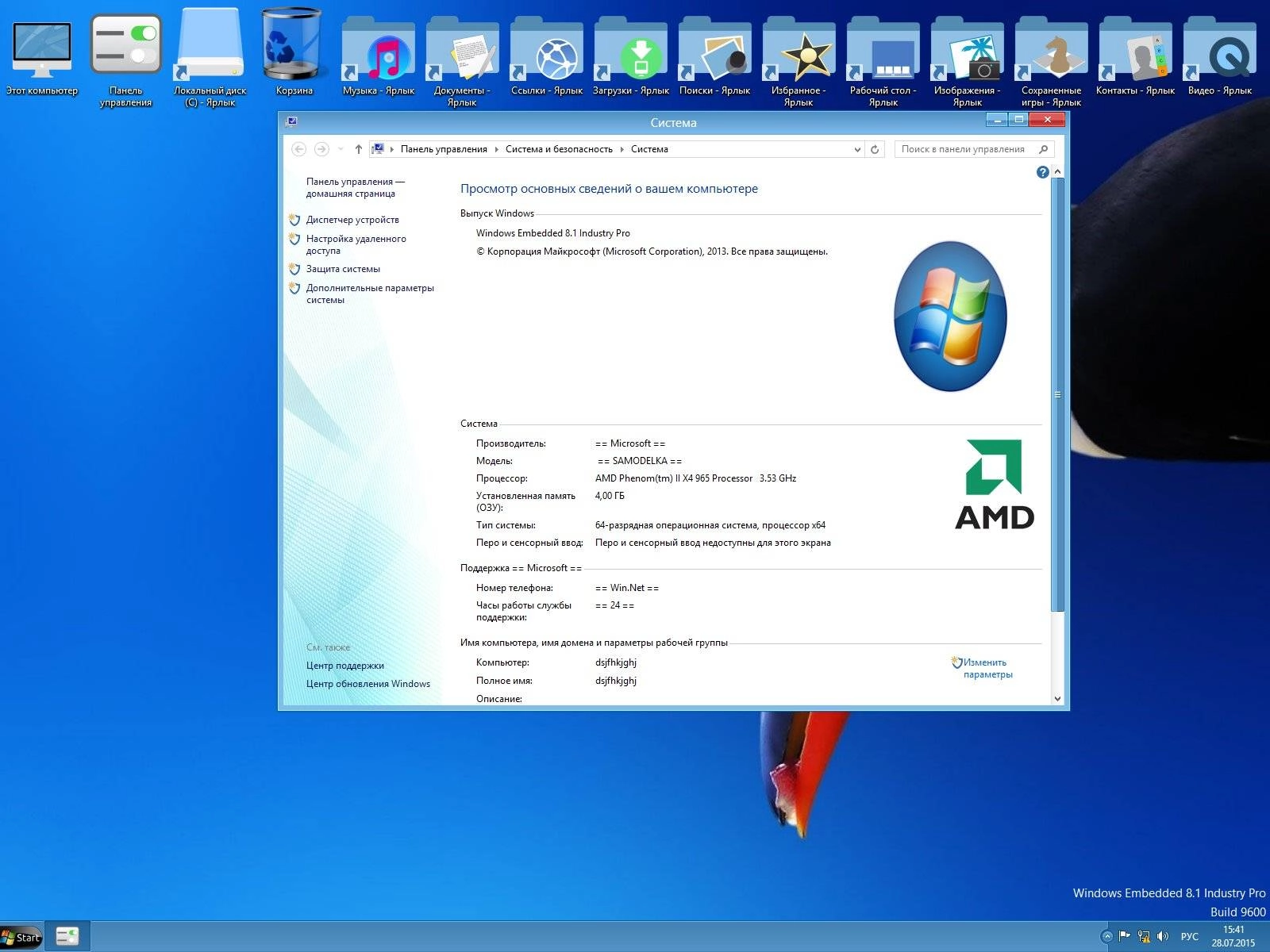Expand chevron before 'Панель управления' breadcrumb
Viewport: 1270px width, 952px height.
pos(392,149)
